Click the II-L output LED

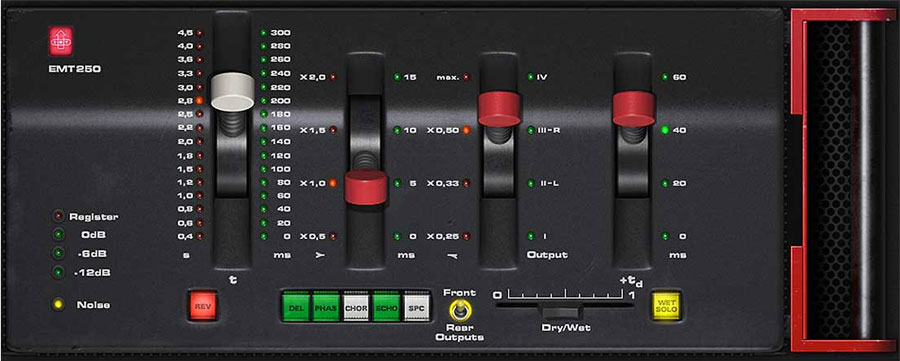coord(531,184)
